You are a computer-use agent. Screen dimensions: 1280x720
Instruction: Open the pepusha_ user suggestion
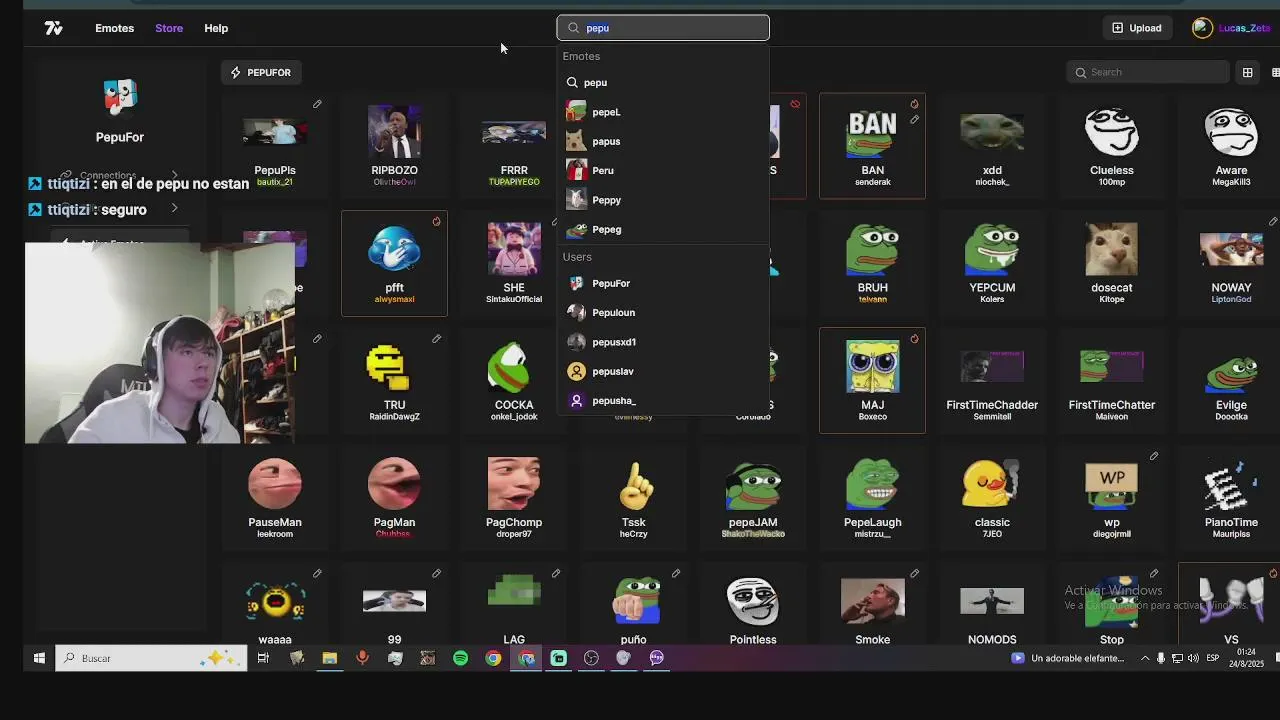point(663,400)
